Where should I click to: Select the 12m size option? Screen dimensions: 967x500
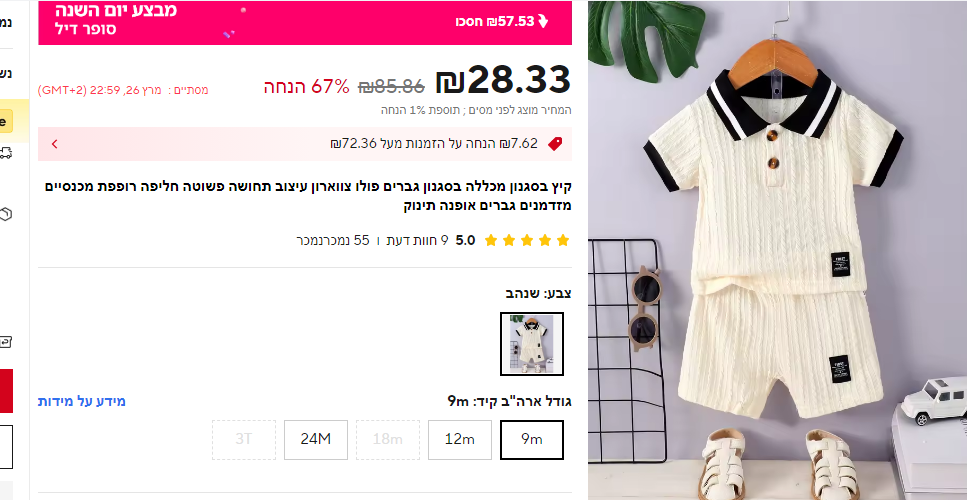(460, 440)
